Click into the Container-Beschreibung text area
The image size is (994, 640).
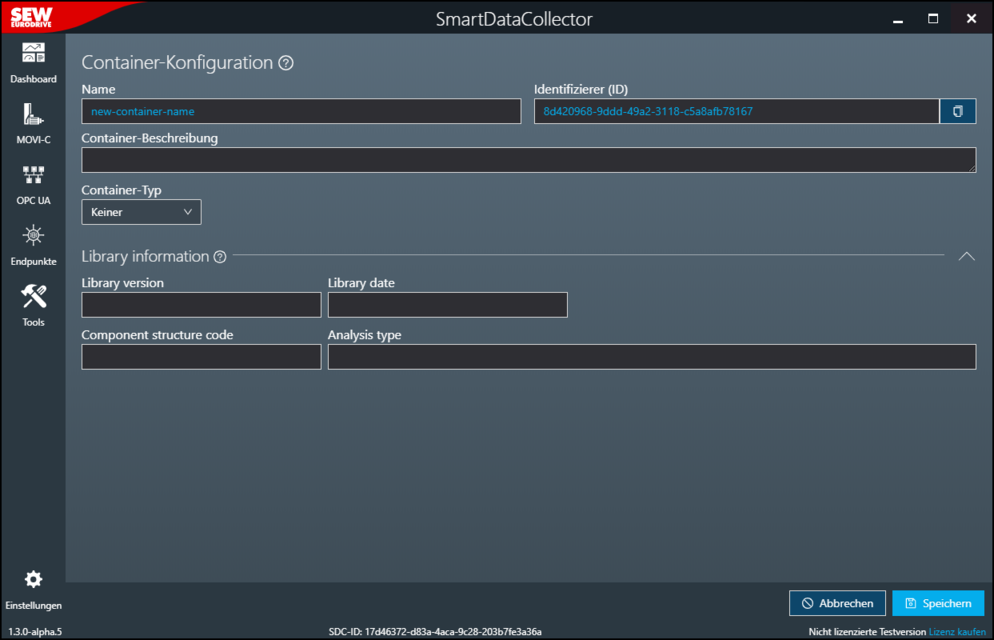click(x=528, y=160)
